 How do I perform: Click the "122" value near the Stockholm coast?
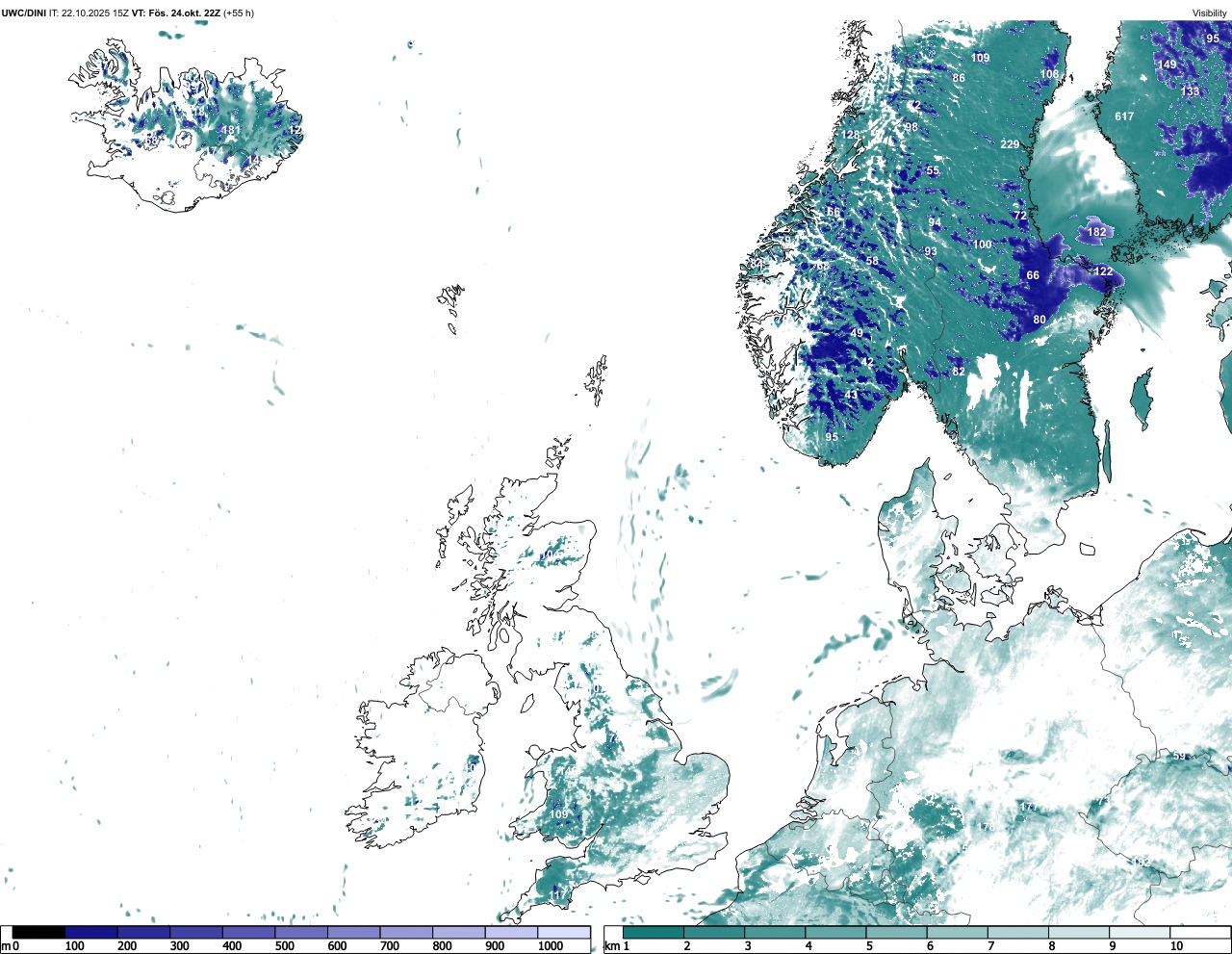(x=1103, y=271)
